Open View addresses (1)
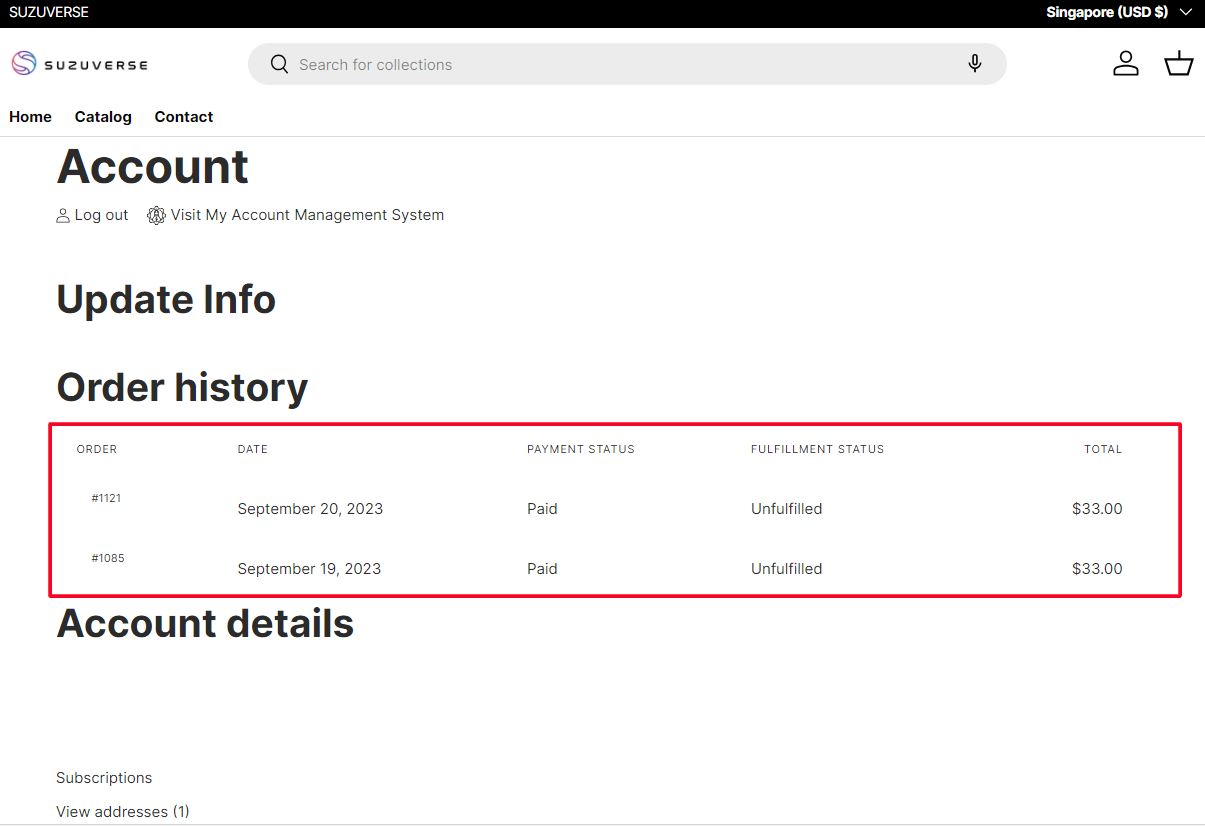Screen dimensions: 1205x826 122,811
